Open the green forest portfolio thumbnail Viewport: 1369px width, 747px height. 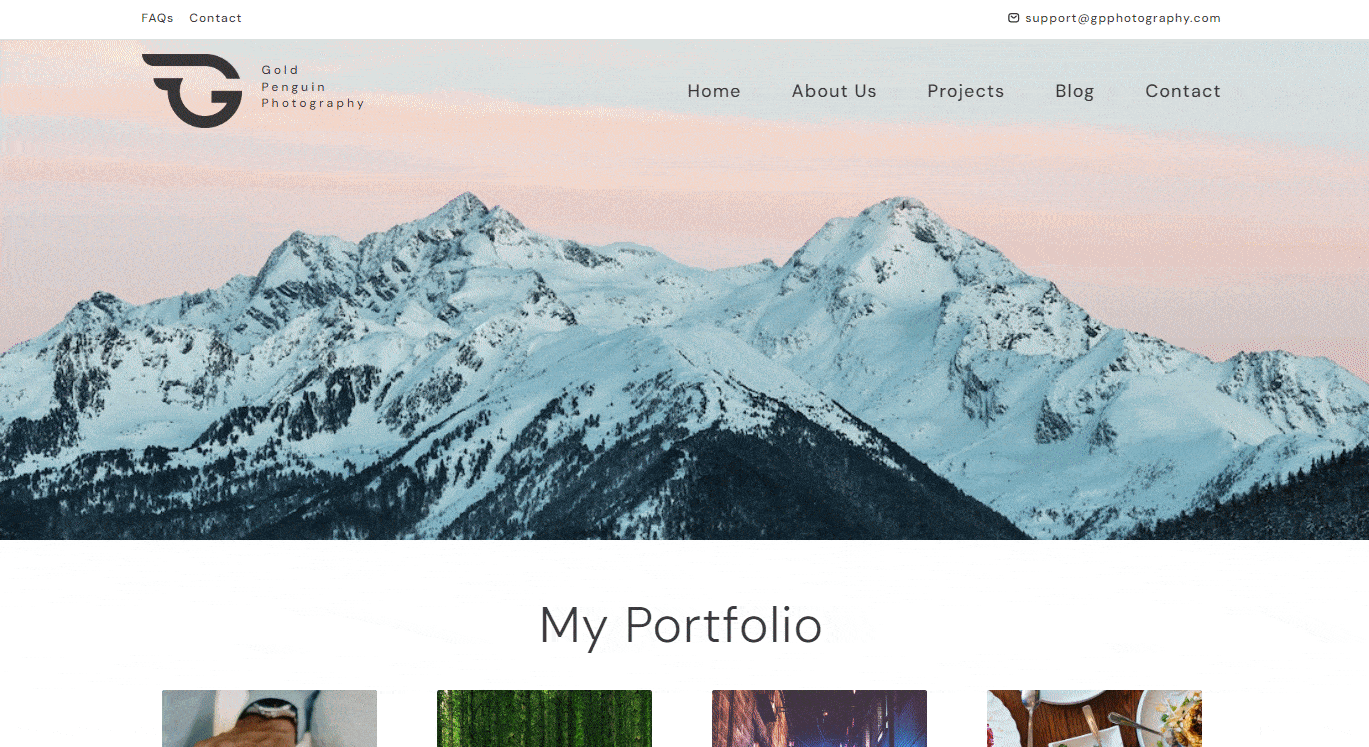pyautogui.click(x=544, y=718)
